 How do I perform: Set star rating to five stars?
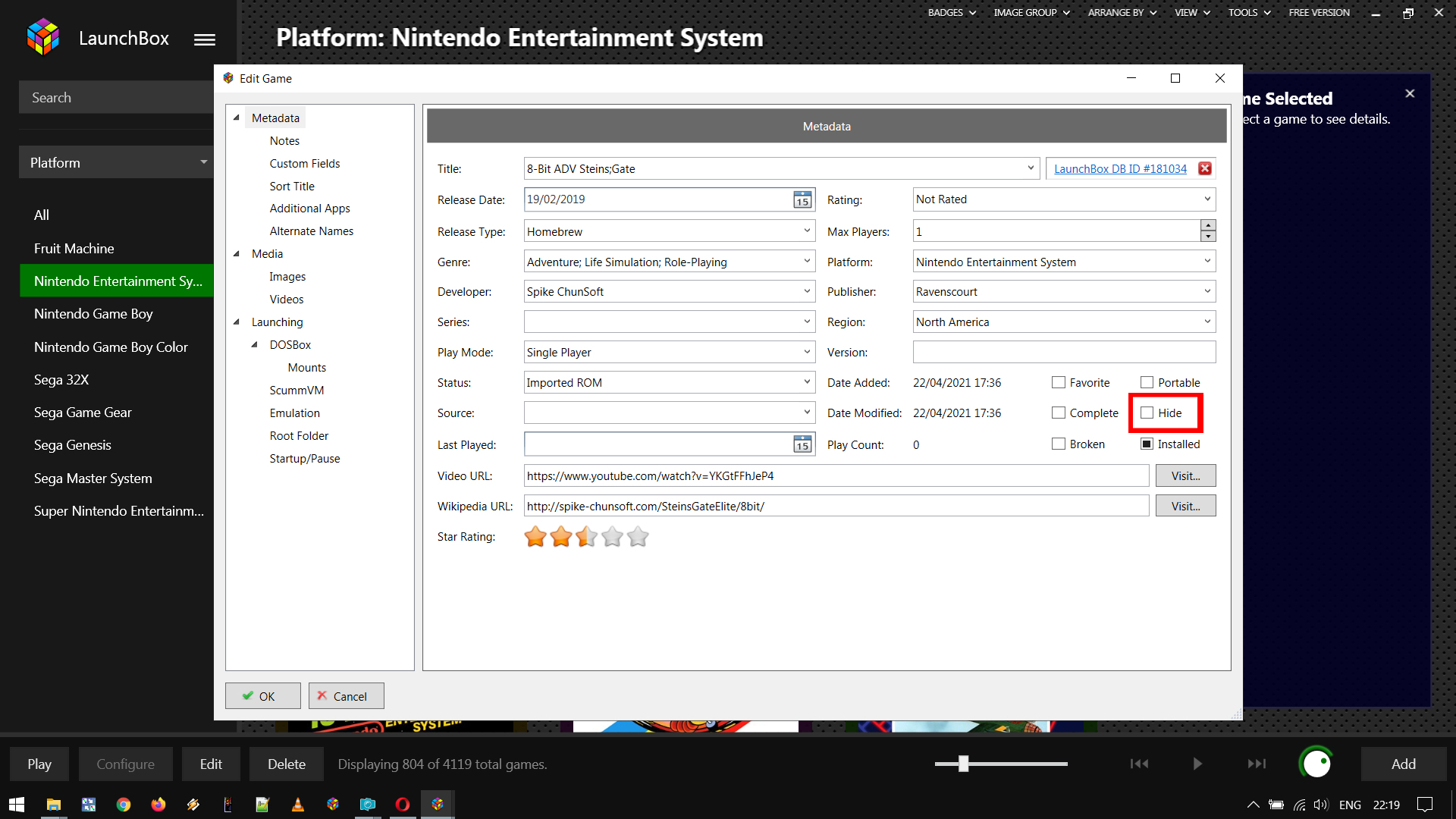pos(639,537)
